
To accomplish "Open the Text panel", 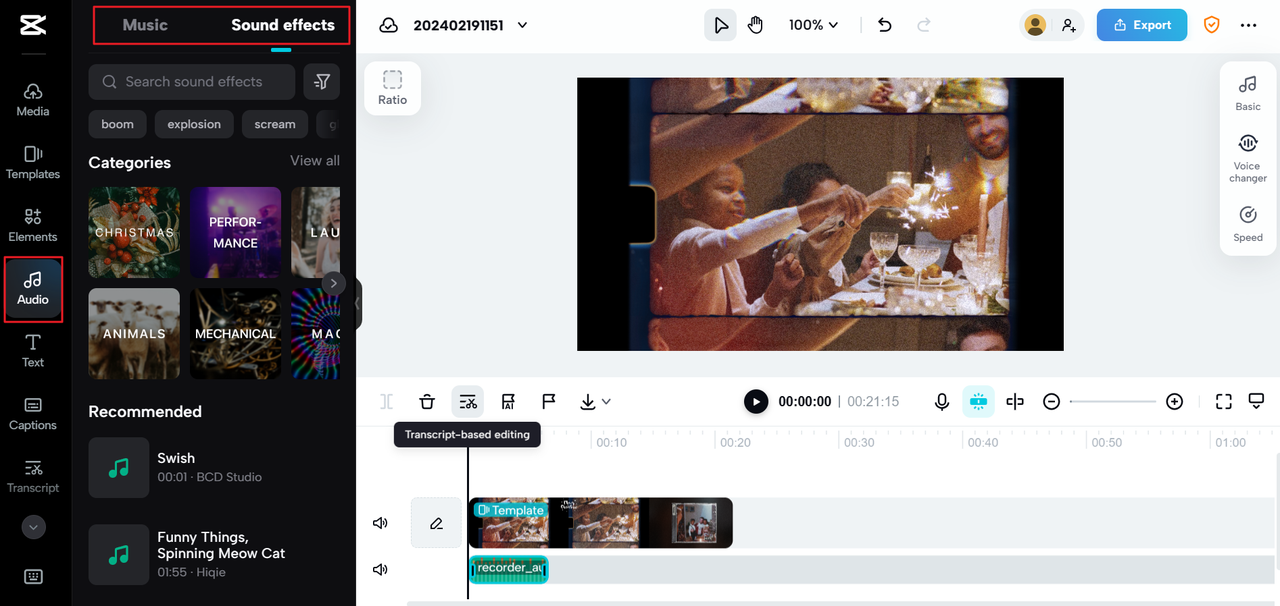I will (x=32, y=351).
